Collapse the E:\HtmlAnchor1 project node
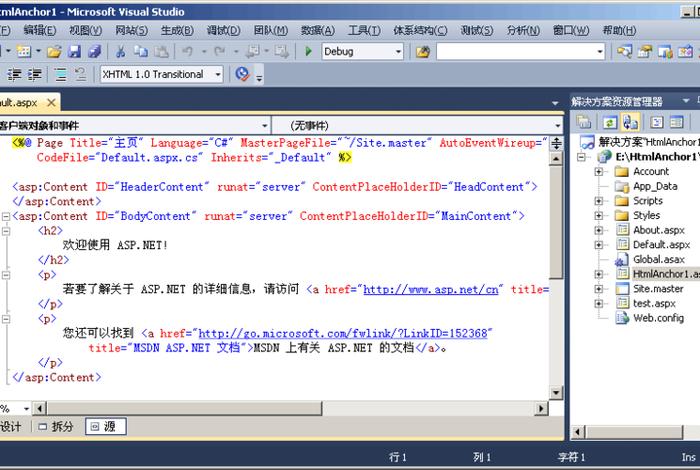Viewport: 700px width, 470px height. click(x=581, y=157)
